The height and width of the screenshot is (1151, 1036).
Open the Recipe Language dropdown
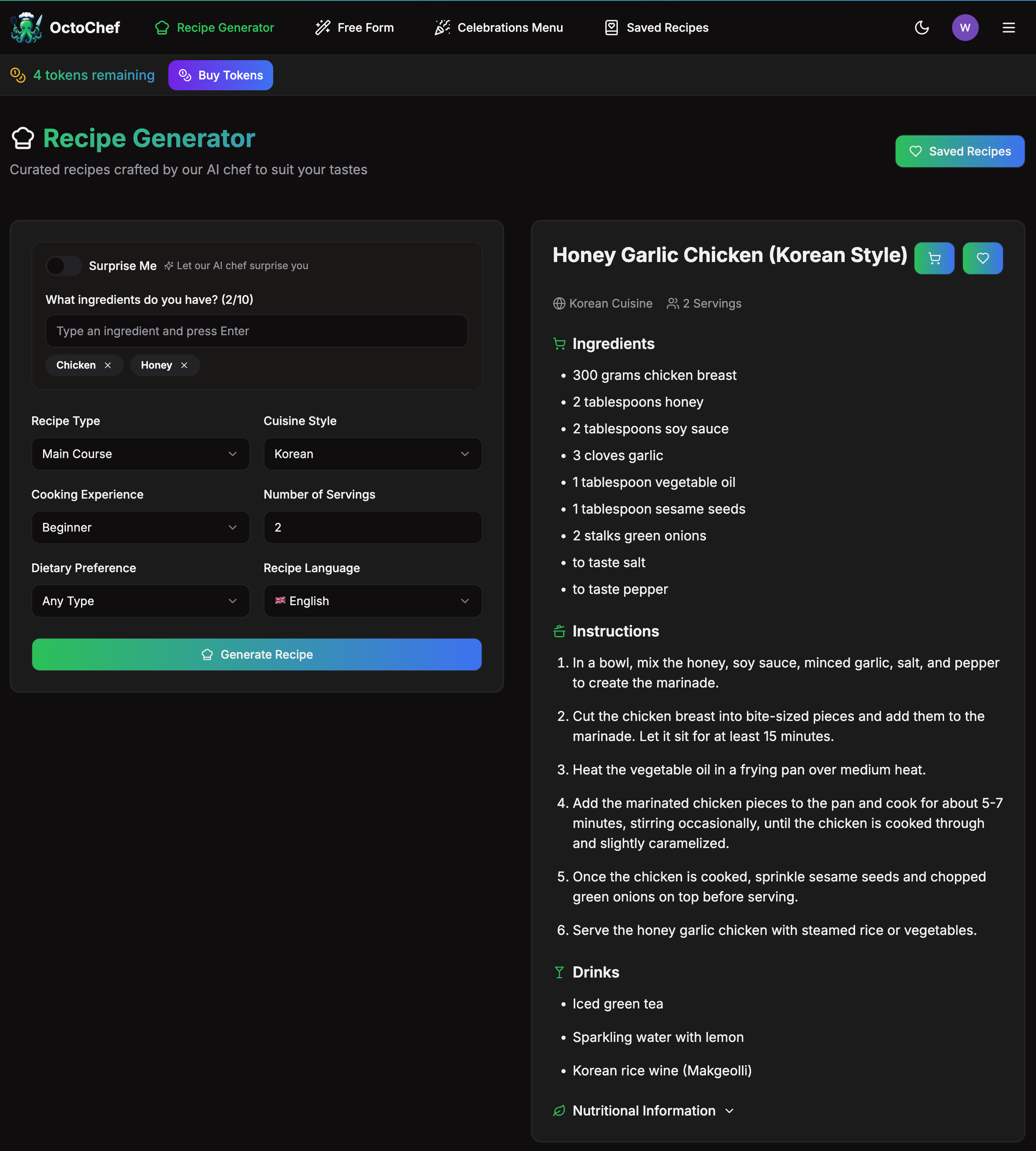coord(372,601)
